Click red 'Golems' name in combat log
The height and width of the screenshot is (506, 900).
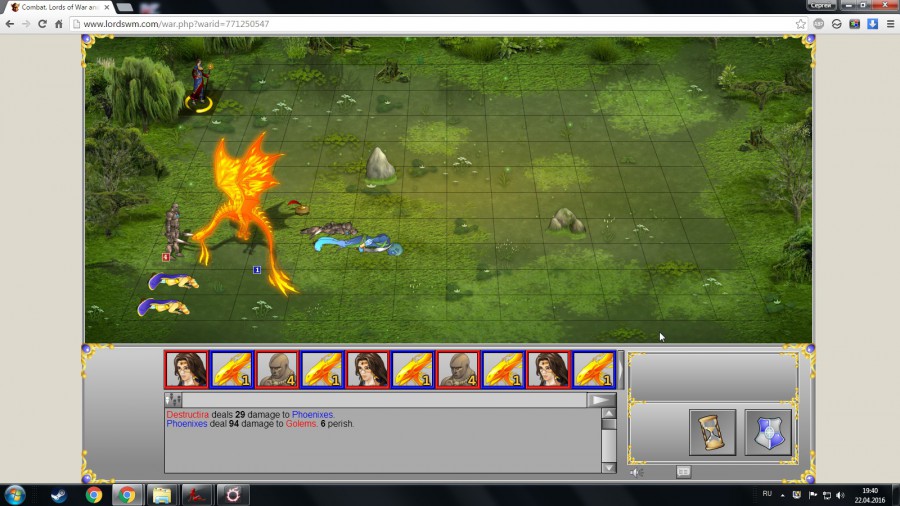(301, 423)
